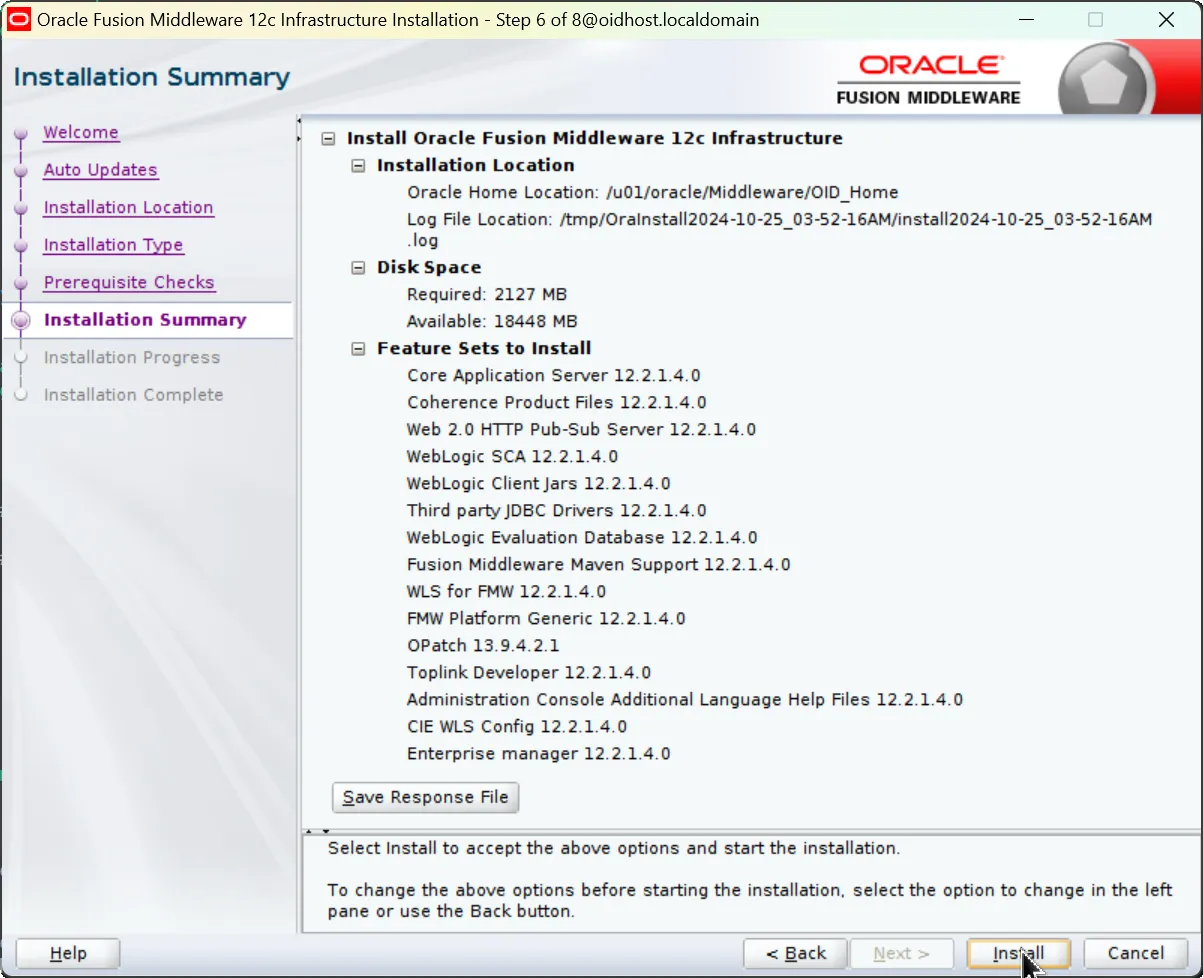This screenshot has width=1203, height=978.
Task: Click the Installation Summary current step icon
Action: 20,321
